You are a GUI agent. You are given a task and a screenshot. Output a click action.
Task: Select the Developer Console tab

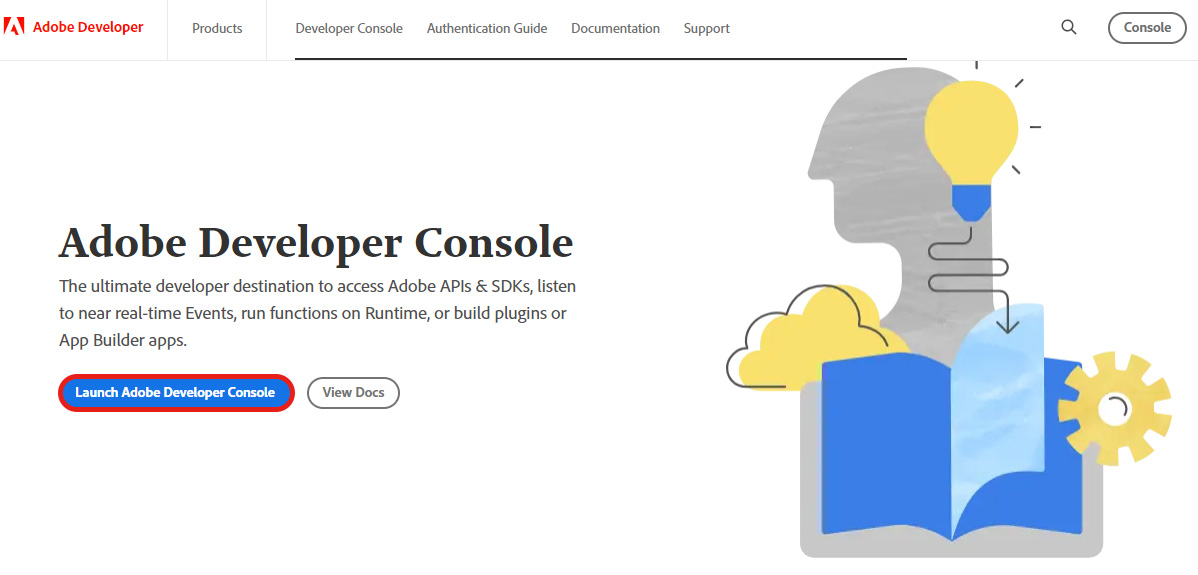click(x=349, y=28)
